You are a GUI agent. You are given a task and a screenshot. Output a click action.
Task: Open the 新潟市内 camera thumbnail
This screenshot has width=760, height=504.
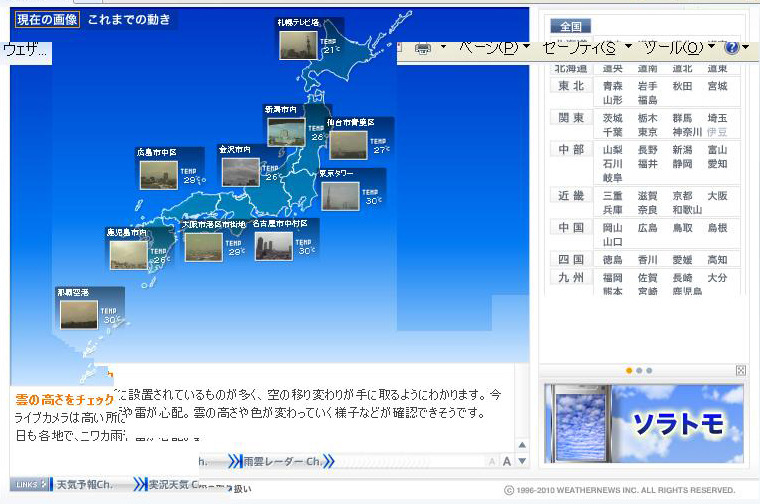pos(286,132)
